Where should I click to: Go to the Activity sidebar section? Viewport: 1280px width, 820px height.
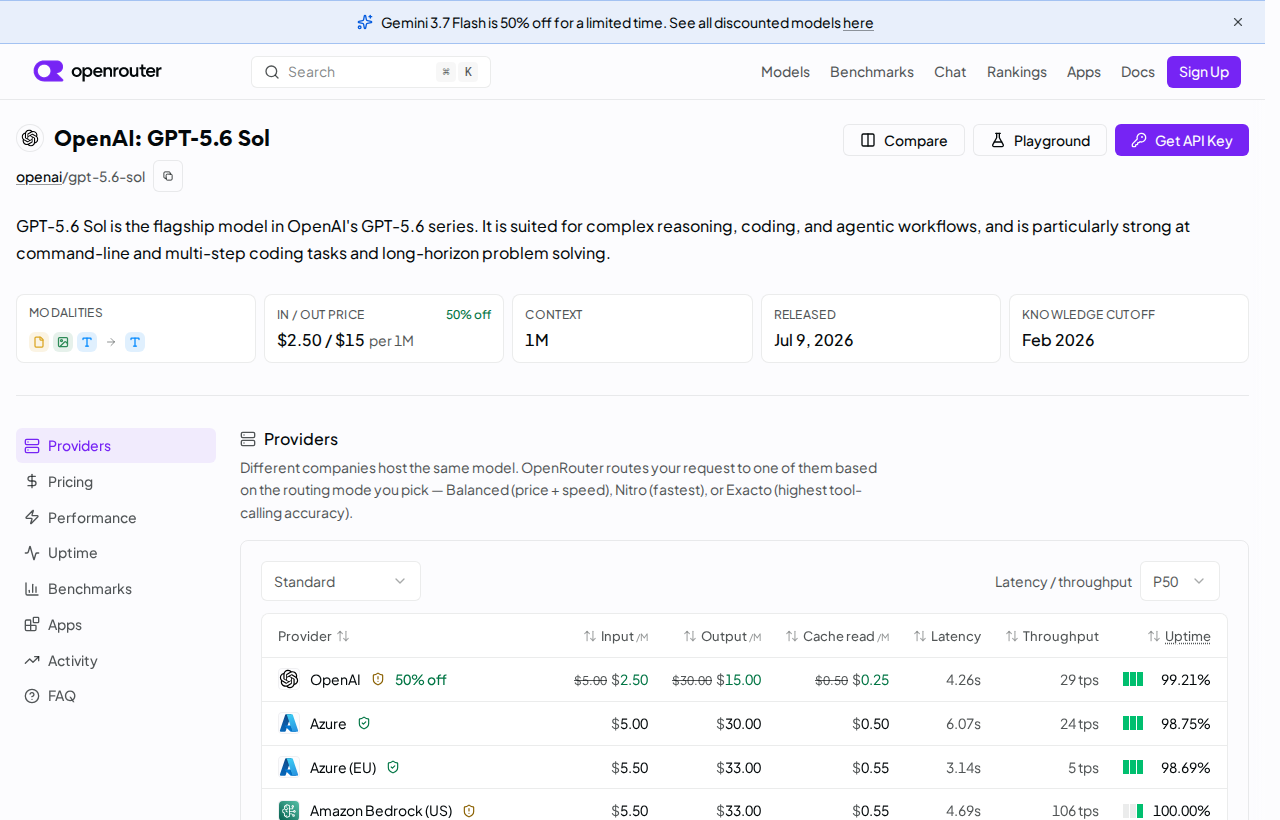click(x=116, y=661)
